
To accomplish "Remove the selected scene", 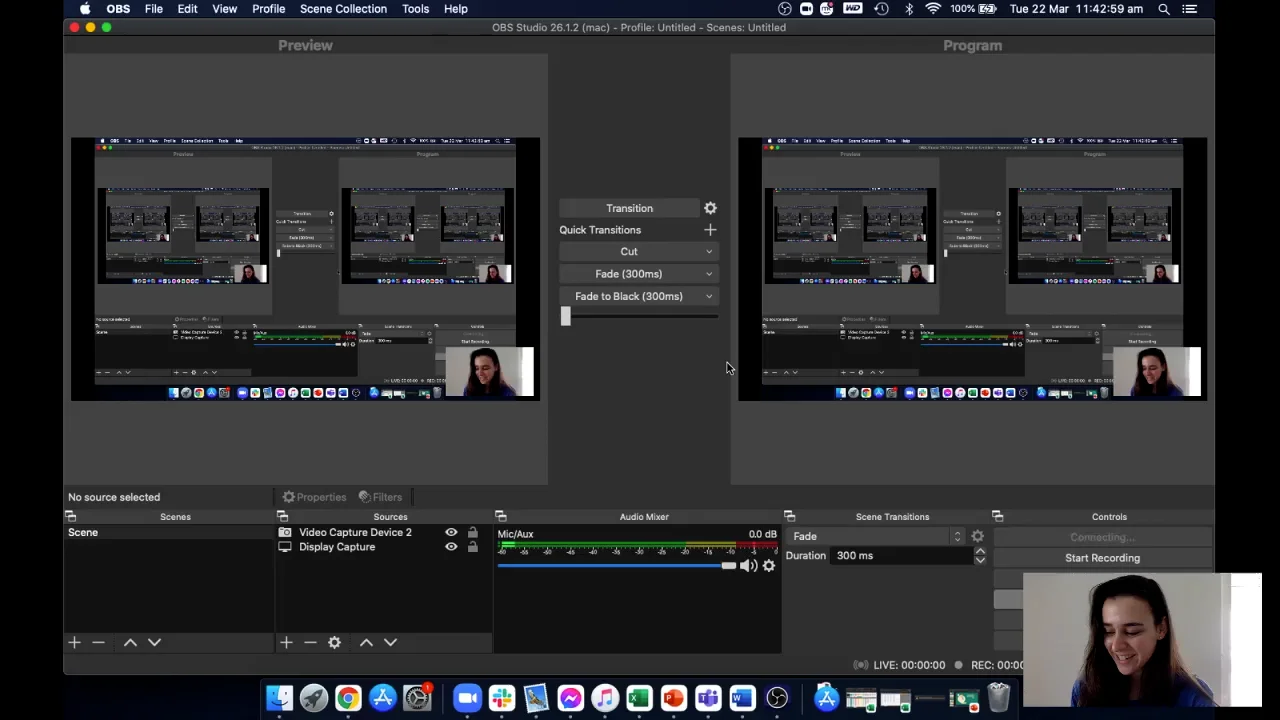I will [98, 642].
